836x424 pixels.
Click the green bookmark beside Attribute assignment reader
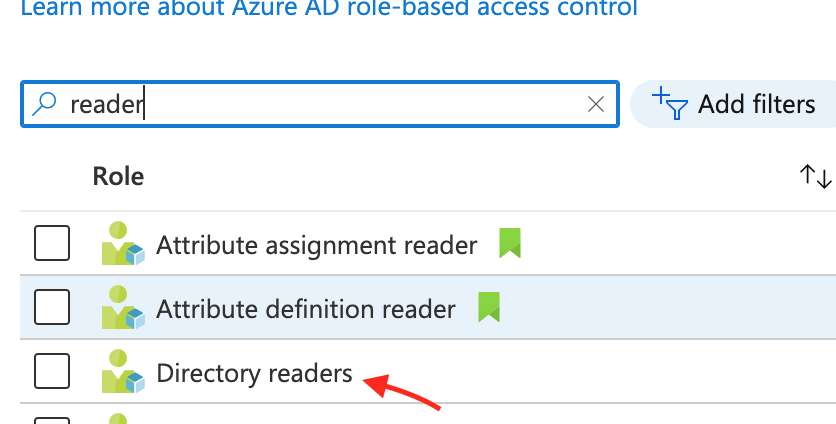click(x=510, y=243)
